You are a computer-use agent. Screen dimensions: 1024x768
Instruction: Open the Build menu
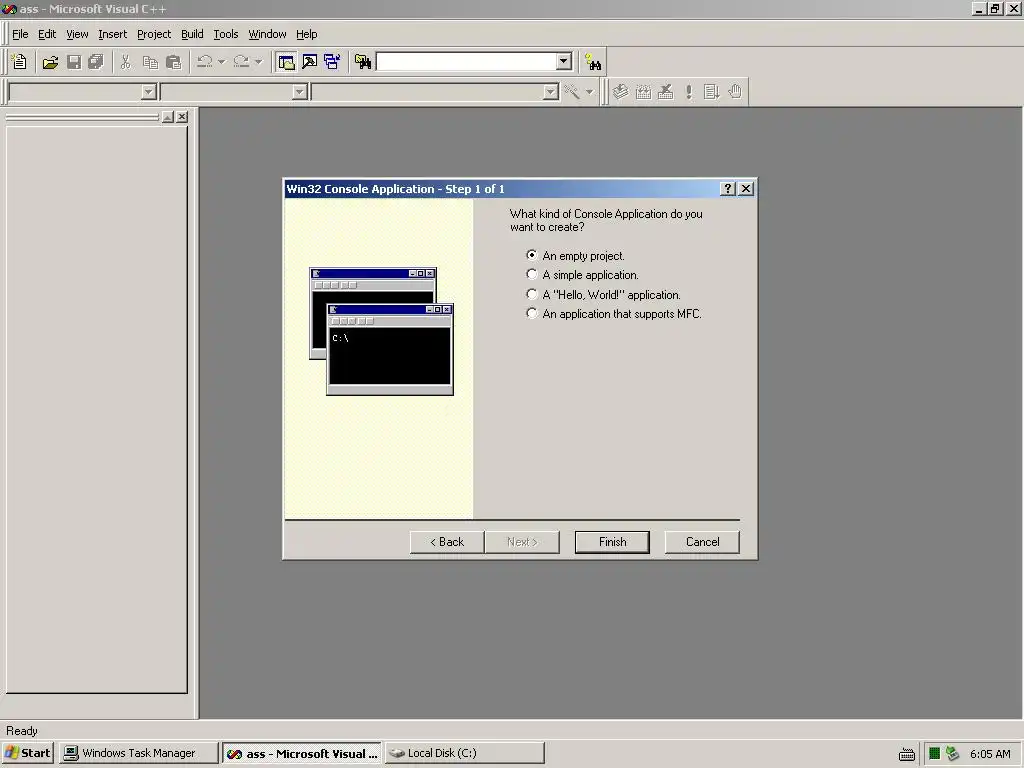(x=192, y=34)
